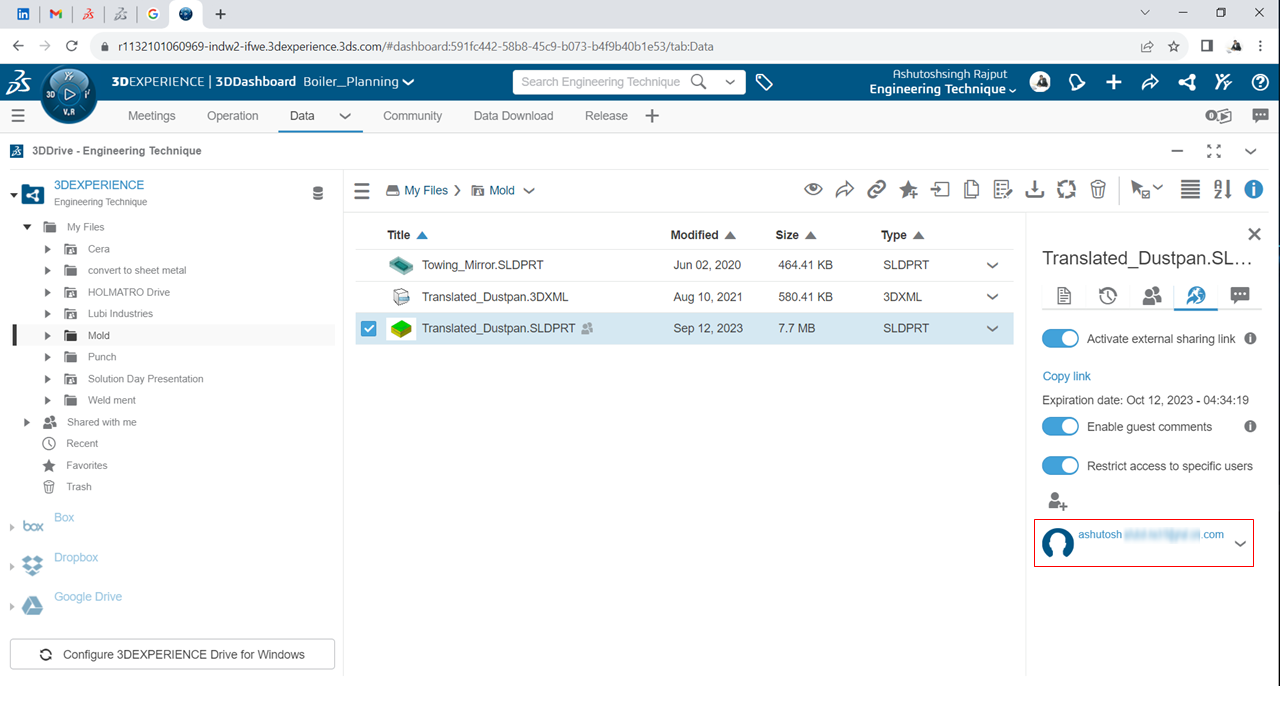Switch to the Data Download tab

point(513,116)
